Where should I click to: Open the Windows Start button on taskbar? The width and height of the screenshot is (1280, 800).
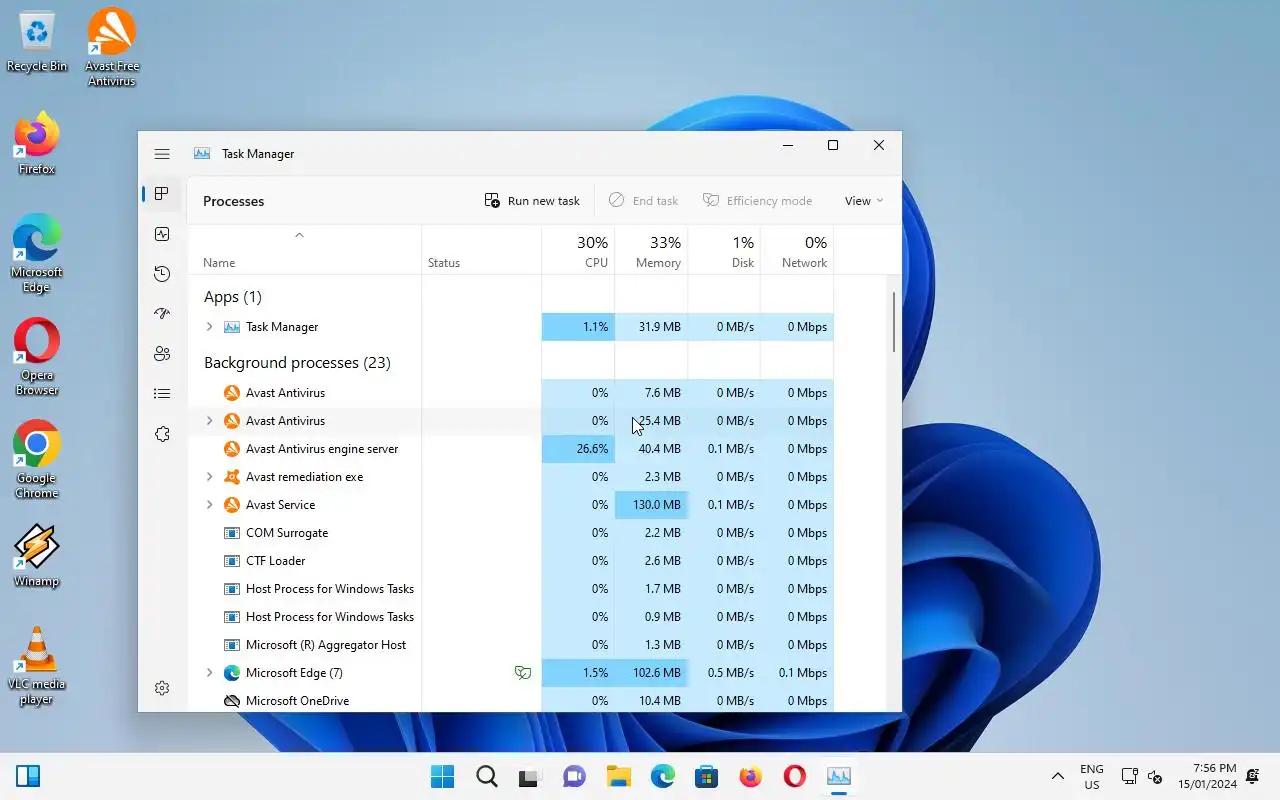[442, 776]
